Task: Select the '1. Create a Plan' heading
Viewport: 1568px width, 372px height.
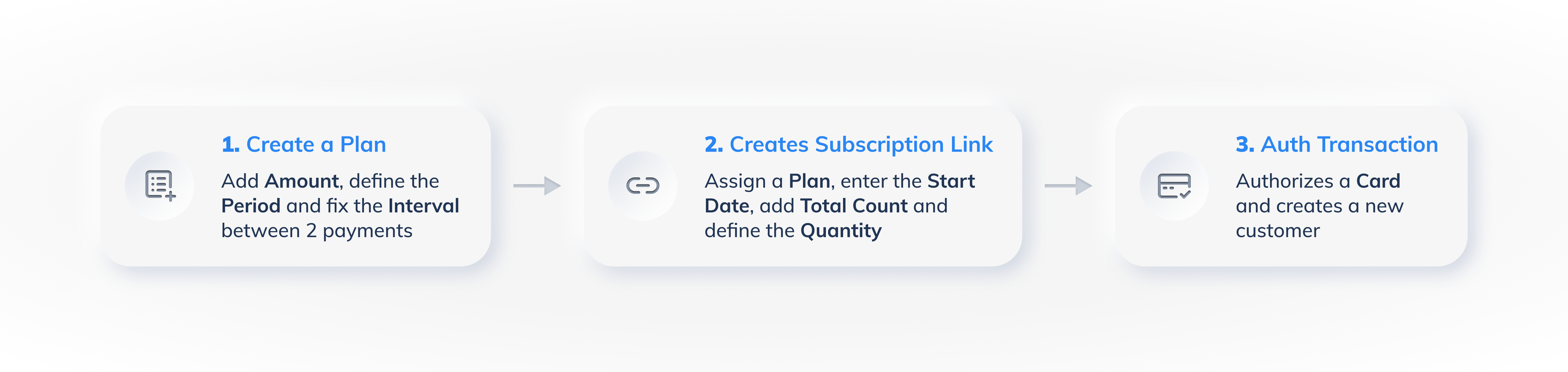Action: click(304, 144)
